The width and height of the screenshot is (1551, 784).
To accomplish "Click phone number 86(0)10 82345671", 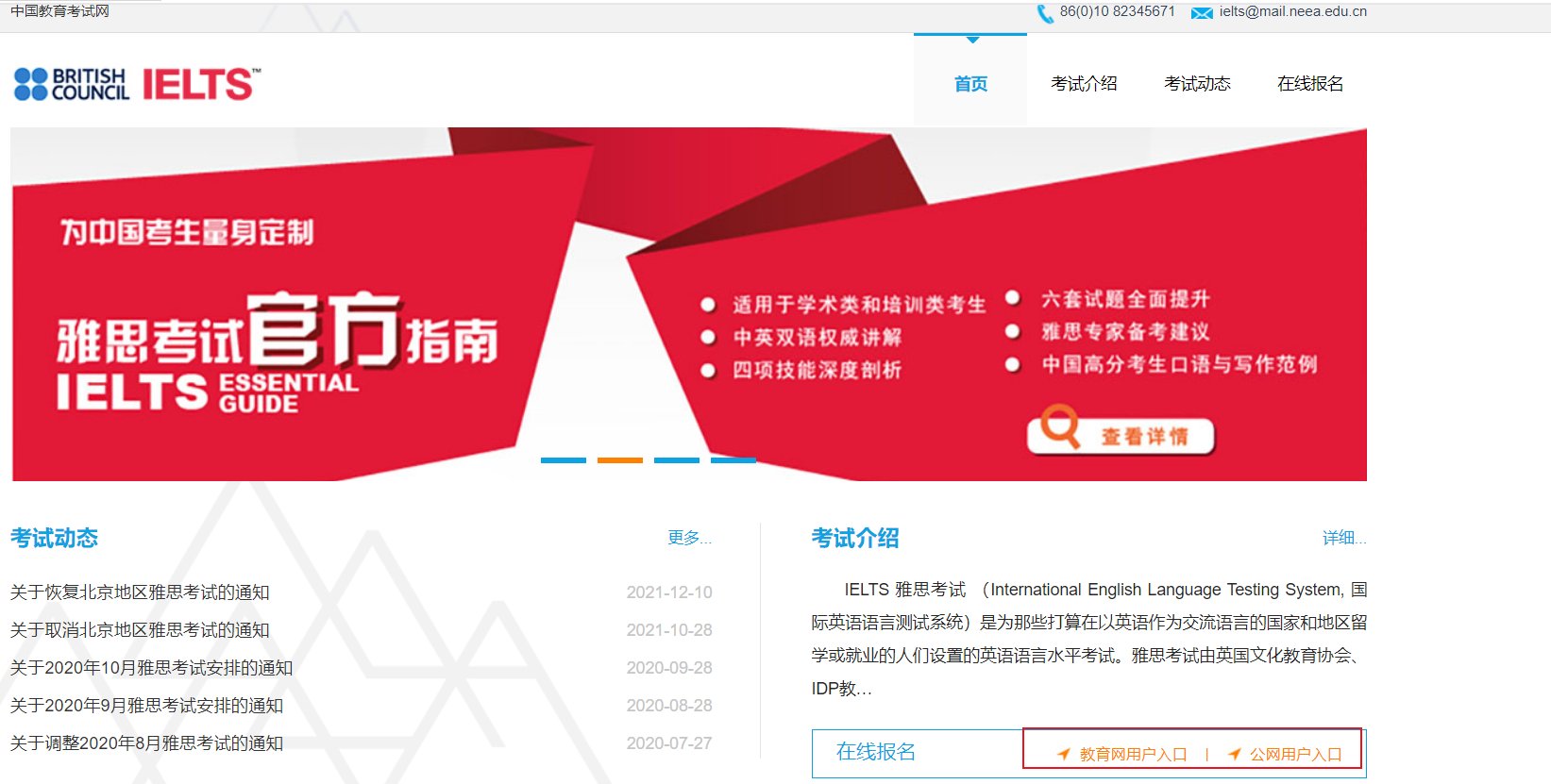I will (1117, 11).
